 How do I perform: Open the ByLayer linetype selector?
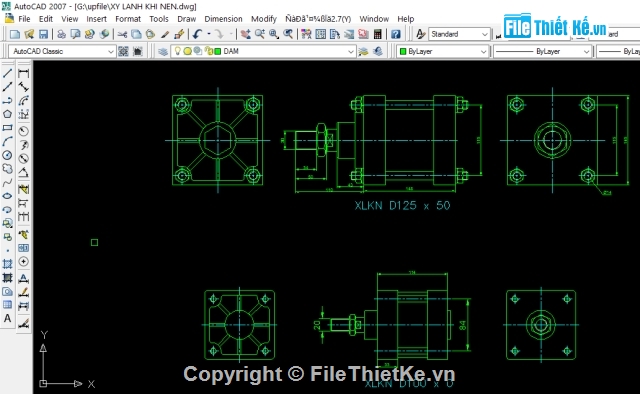[x=542, y=51]
